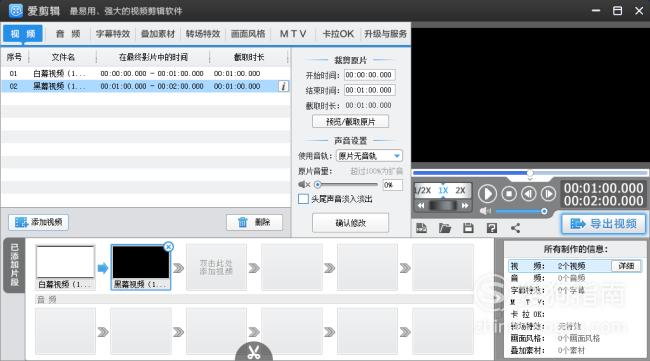This screenshot has width=650, height=361.
Task: Click the 导出视频 button
Action: (604, 224)
